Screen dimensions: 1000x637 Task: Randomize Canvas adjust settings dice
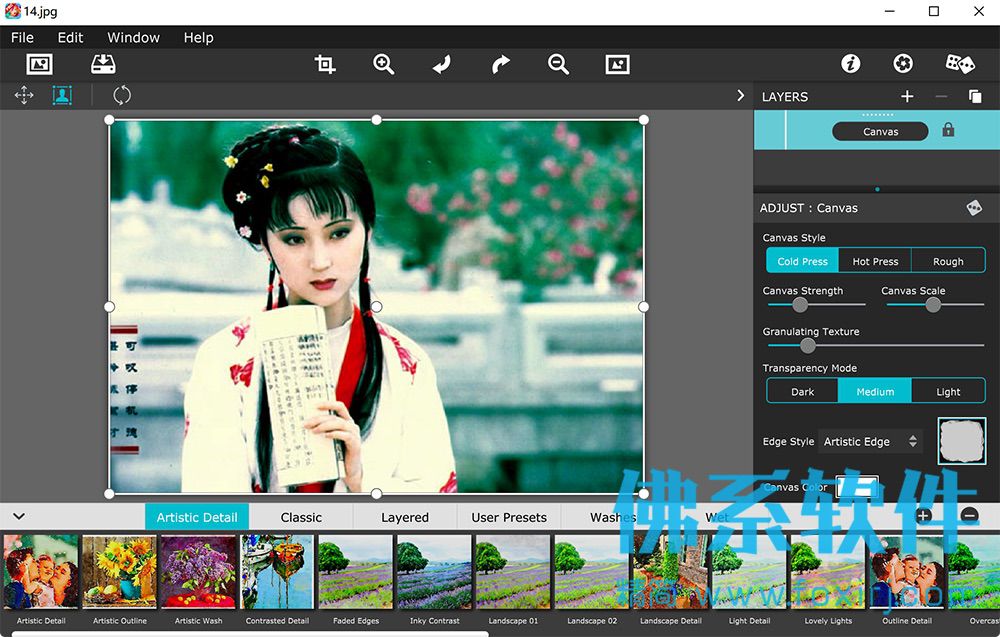[x=974, y=208]
